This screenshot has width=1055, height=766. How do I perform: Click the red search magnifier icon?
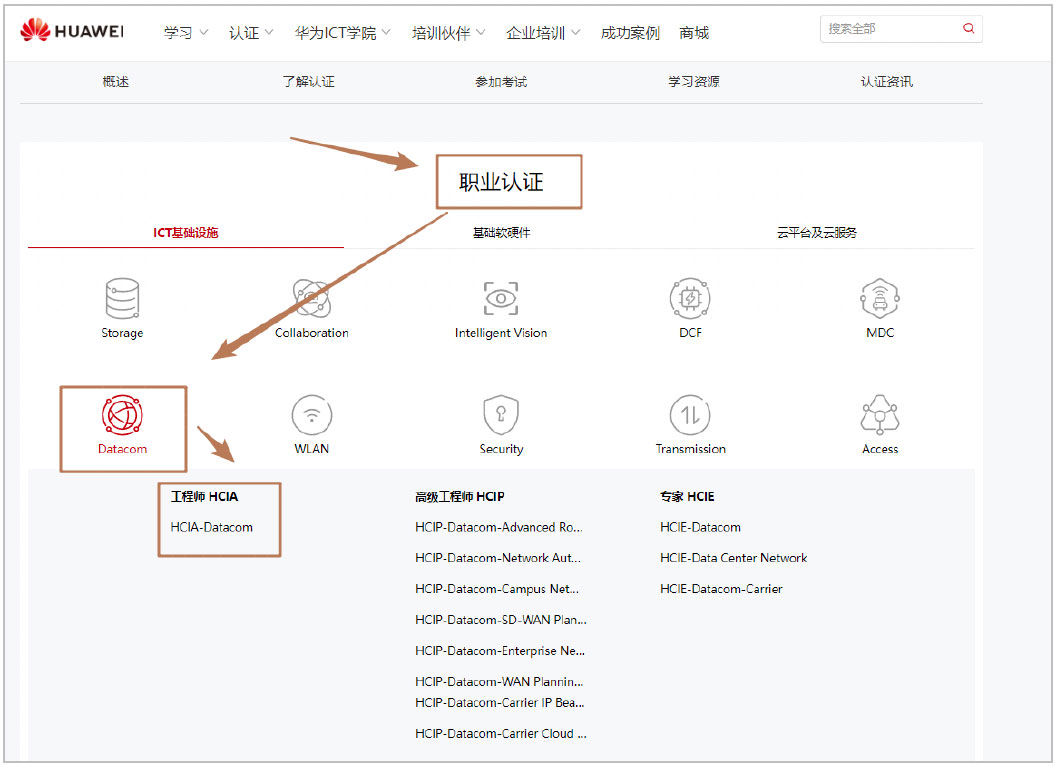[x=968, y=29]
